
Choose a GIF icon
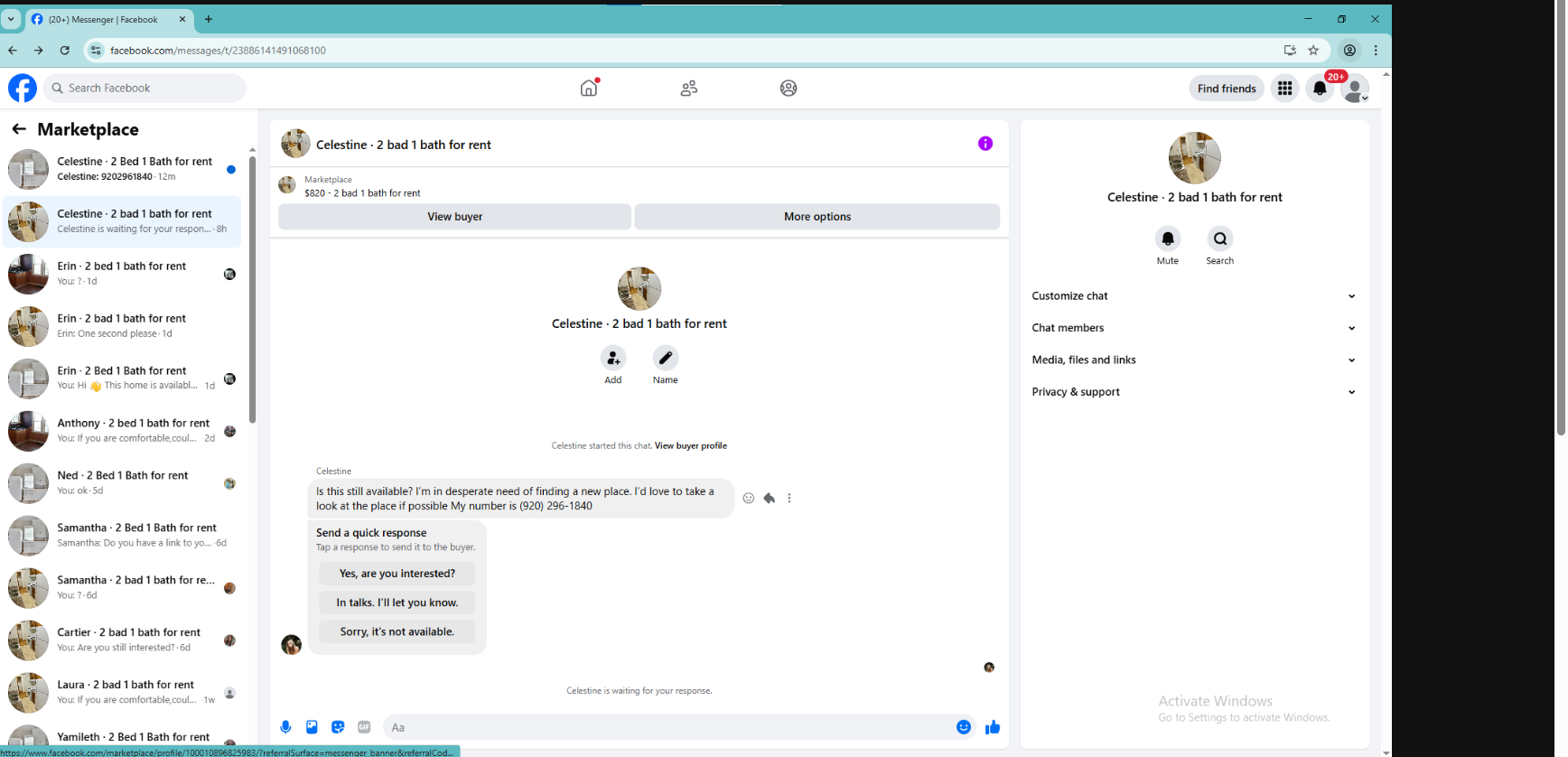(364, 727)
